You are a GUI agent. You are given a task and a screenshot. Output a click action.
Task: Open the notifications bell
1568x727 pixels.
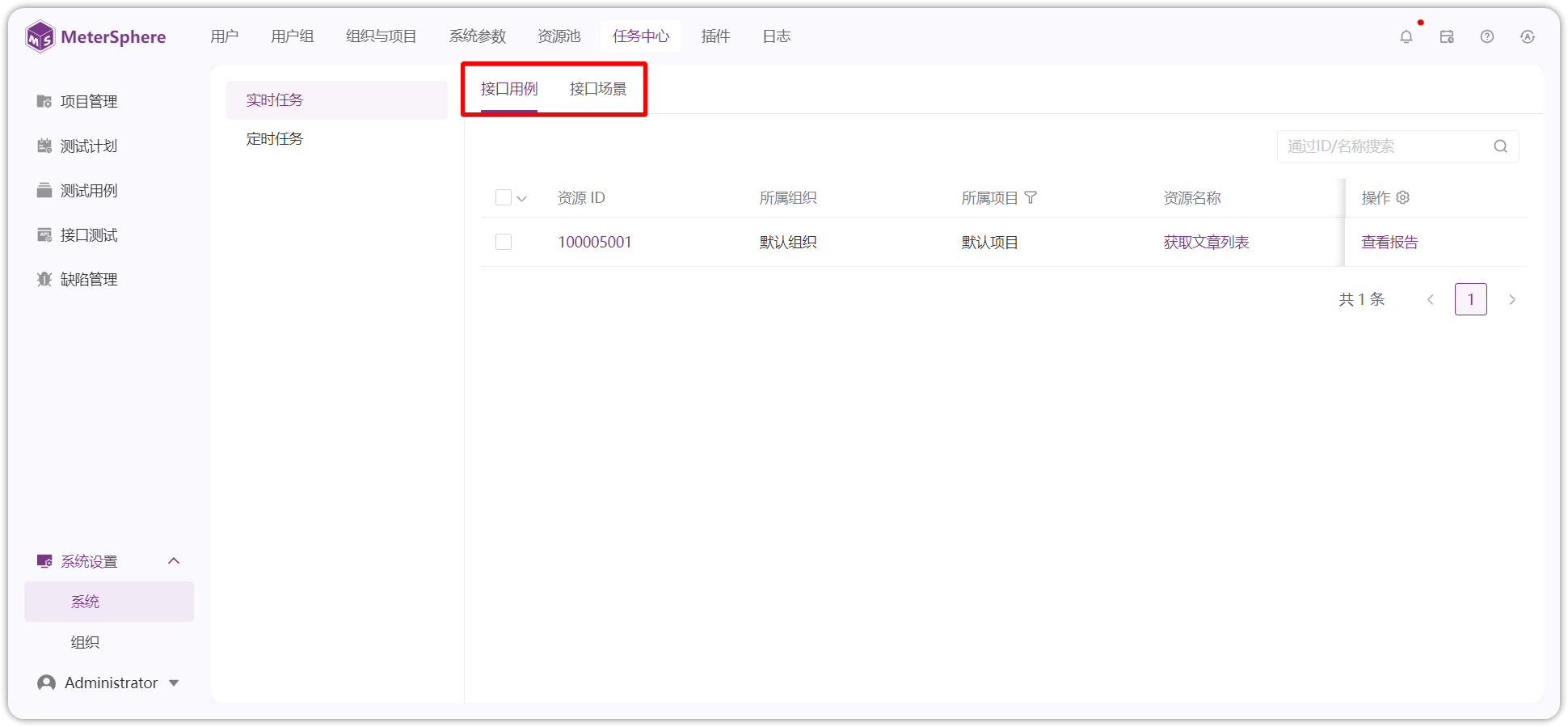(x=1406, y=36)
